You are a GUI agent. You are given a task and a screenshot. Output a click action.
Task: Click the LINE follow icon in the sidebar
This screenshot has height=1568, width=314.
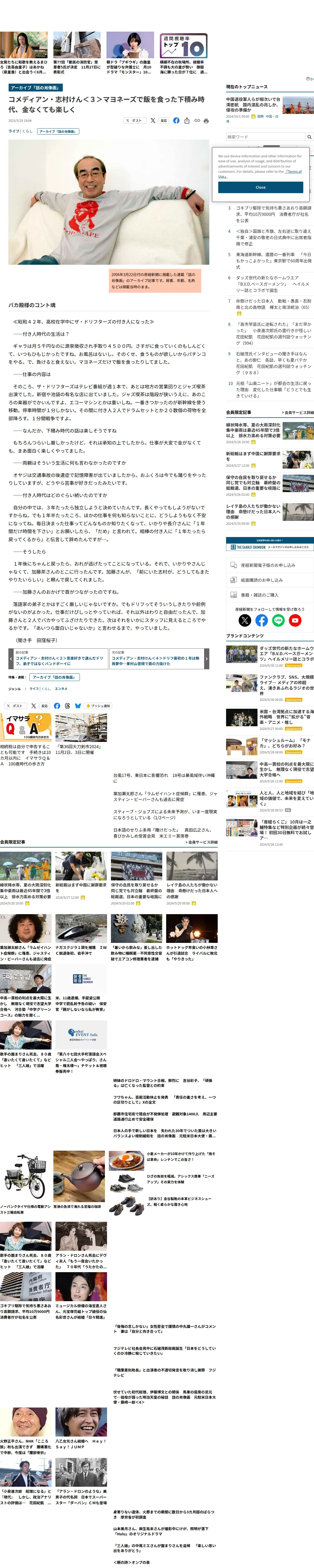(x=278, y=620)
